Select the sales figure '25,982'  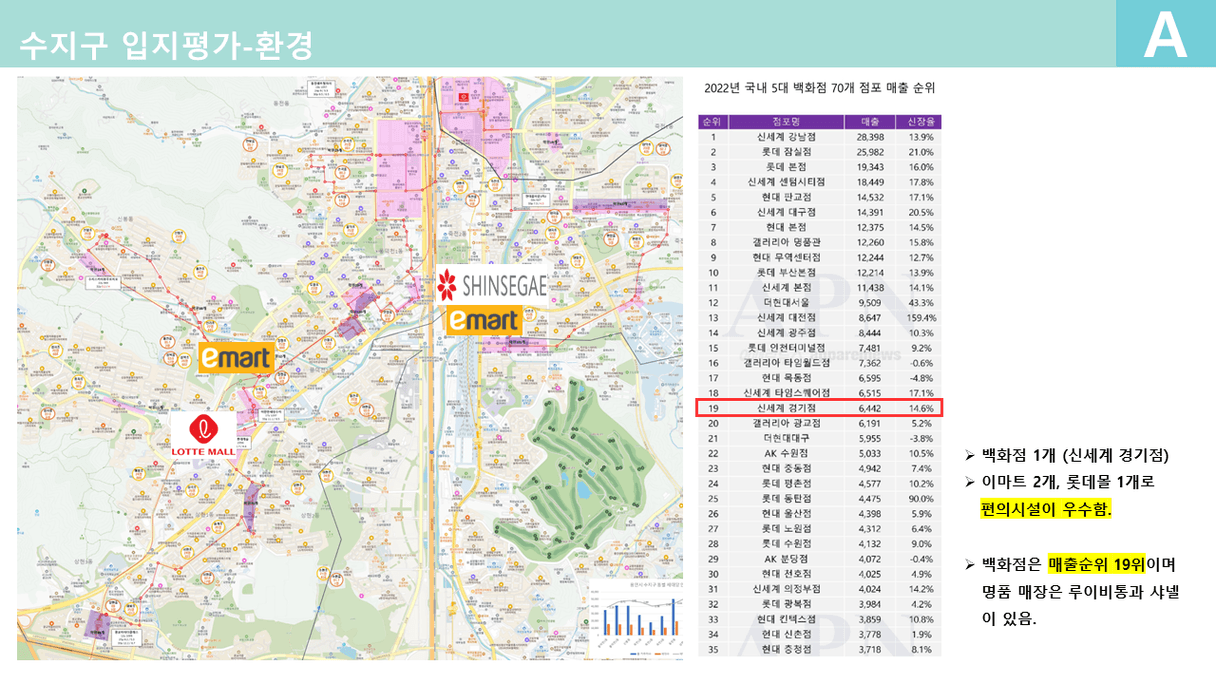click(871, 152)
